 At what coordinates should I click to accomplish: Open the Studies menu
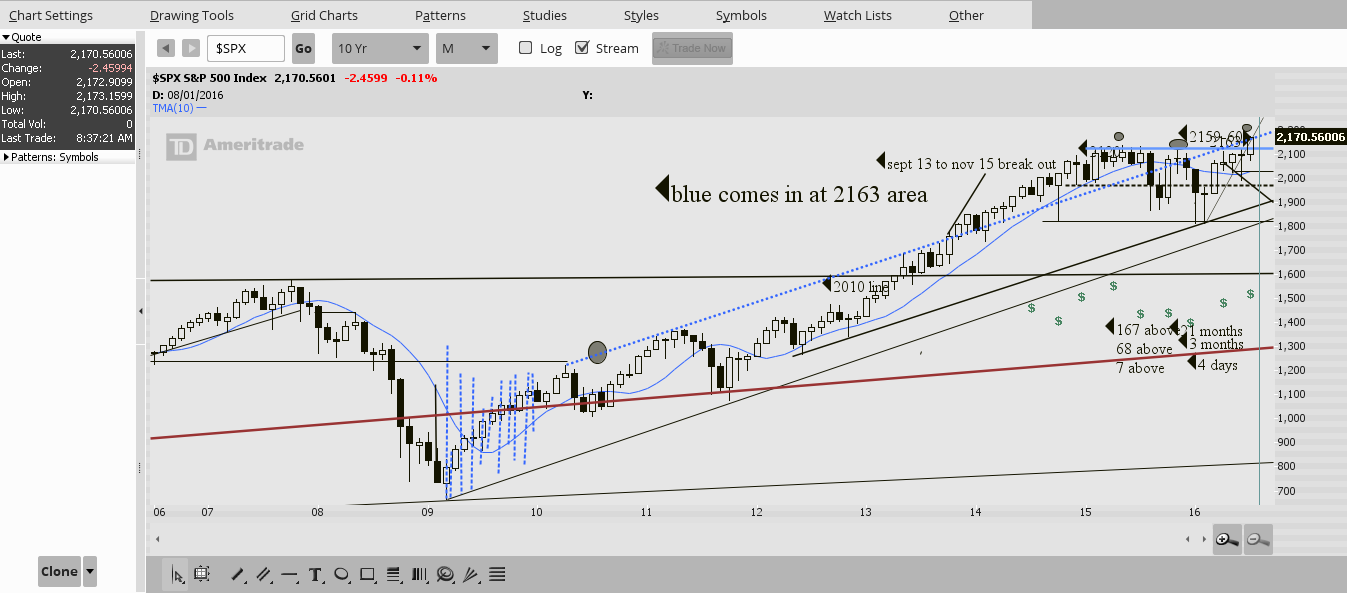(545, 15)
